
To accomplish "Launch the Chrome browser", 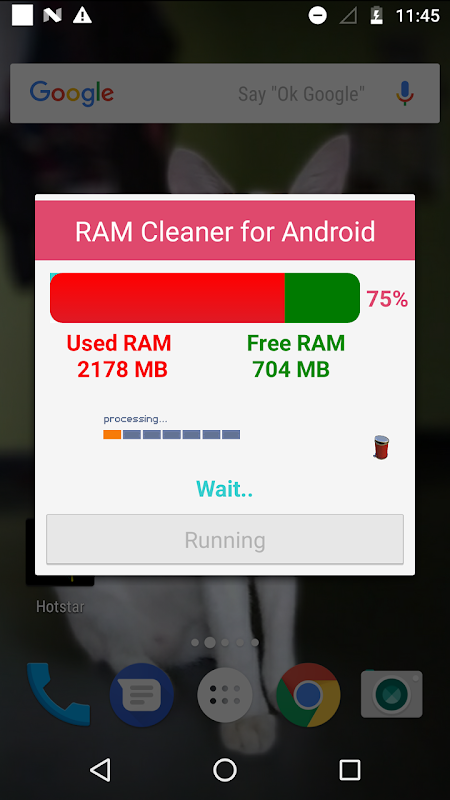I will click(x=308, y=695).
